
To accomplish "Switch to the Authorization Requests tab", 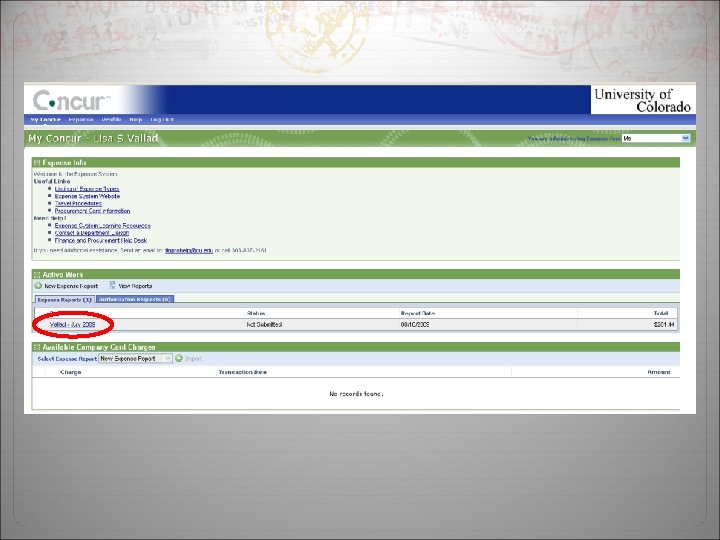I will tap(135, 299).
